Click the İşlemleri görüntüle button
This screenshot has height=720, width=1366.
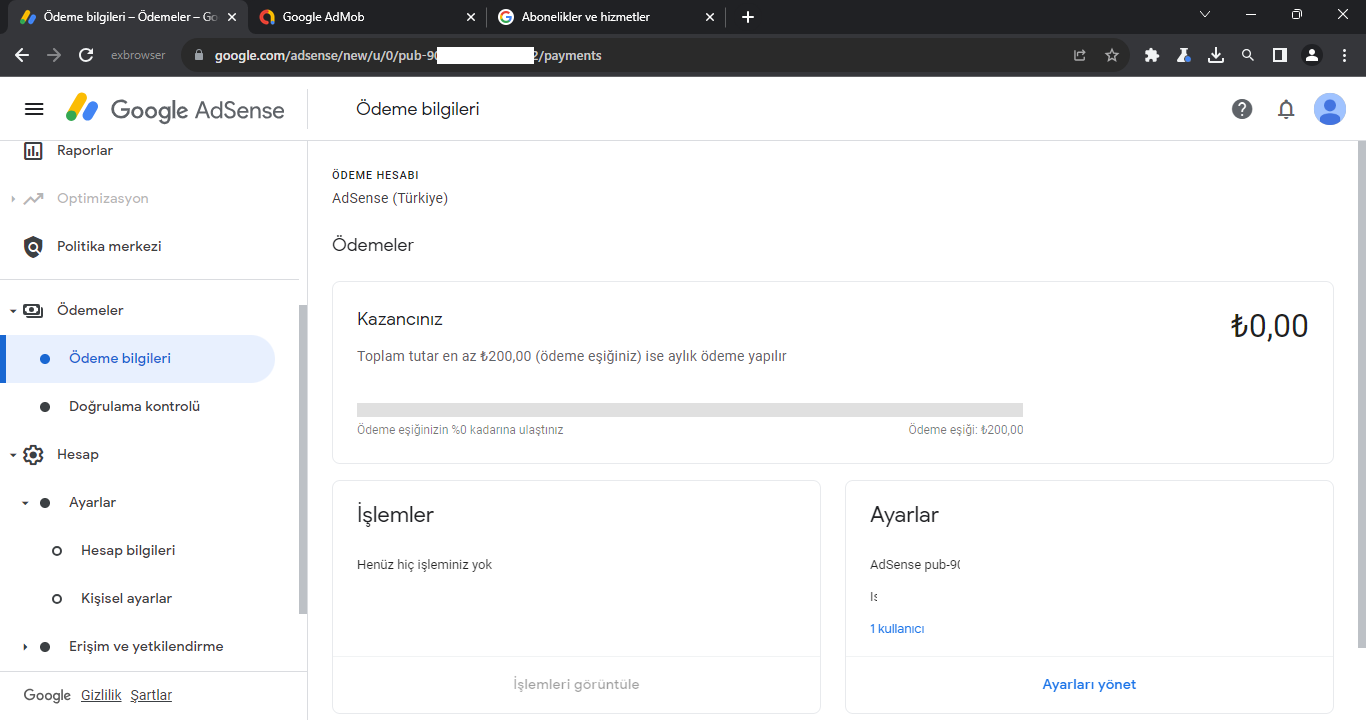576,684
